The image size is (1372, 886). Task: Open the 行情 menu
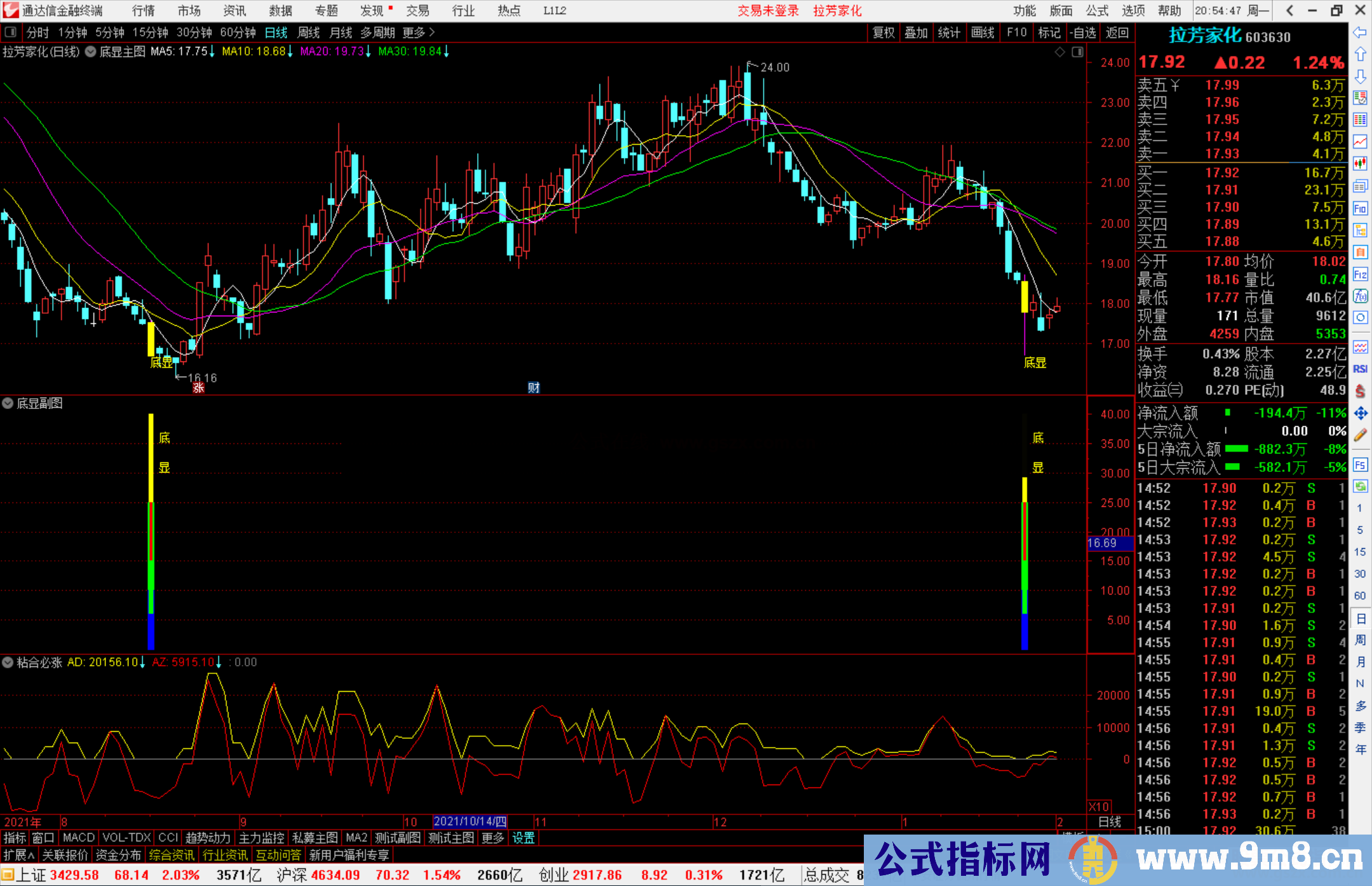pyautogui.click(x=144, y=11)
